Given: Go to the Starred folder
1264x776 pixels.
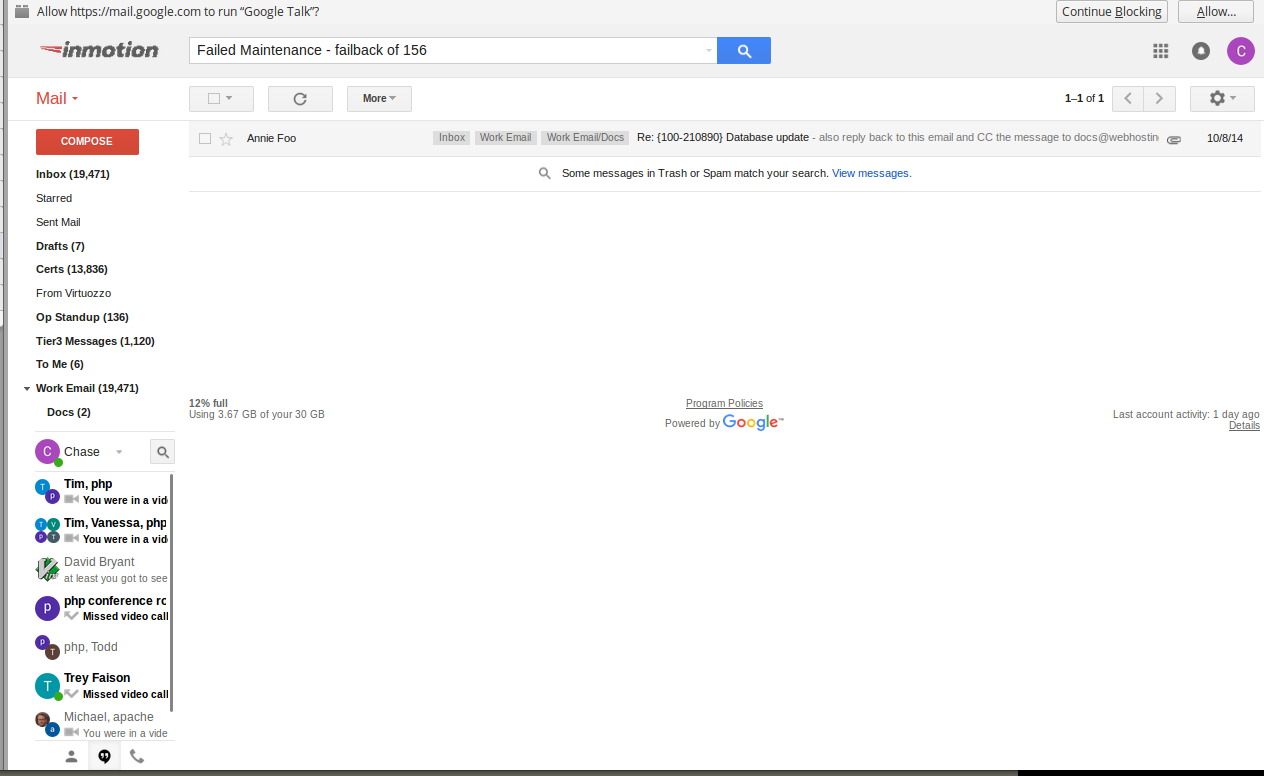Looking at the screenshot, I should (x=54, y=198).
